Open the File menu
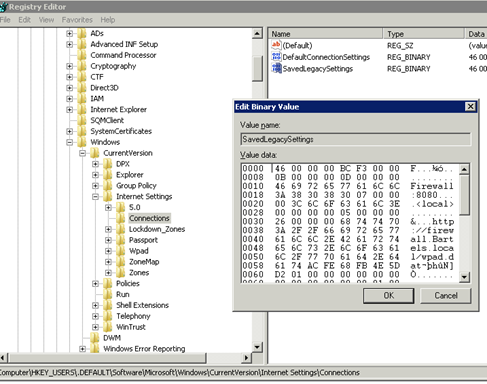This screenshot has height=384, width=487. tap(5, 20)
